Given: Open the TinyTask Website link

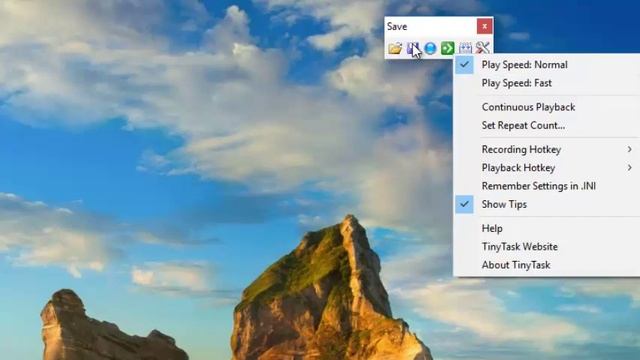Looking at the screenshot, I should click(547, 247).
